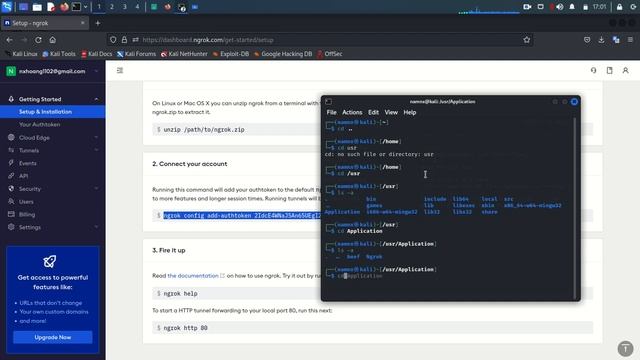Follow the documentation link
Screen dimensions: 640x360
coord(193,276)
